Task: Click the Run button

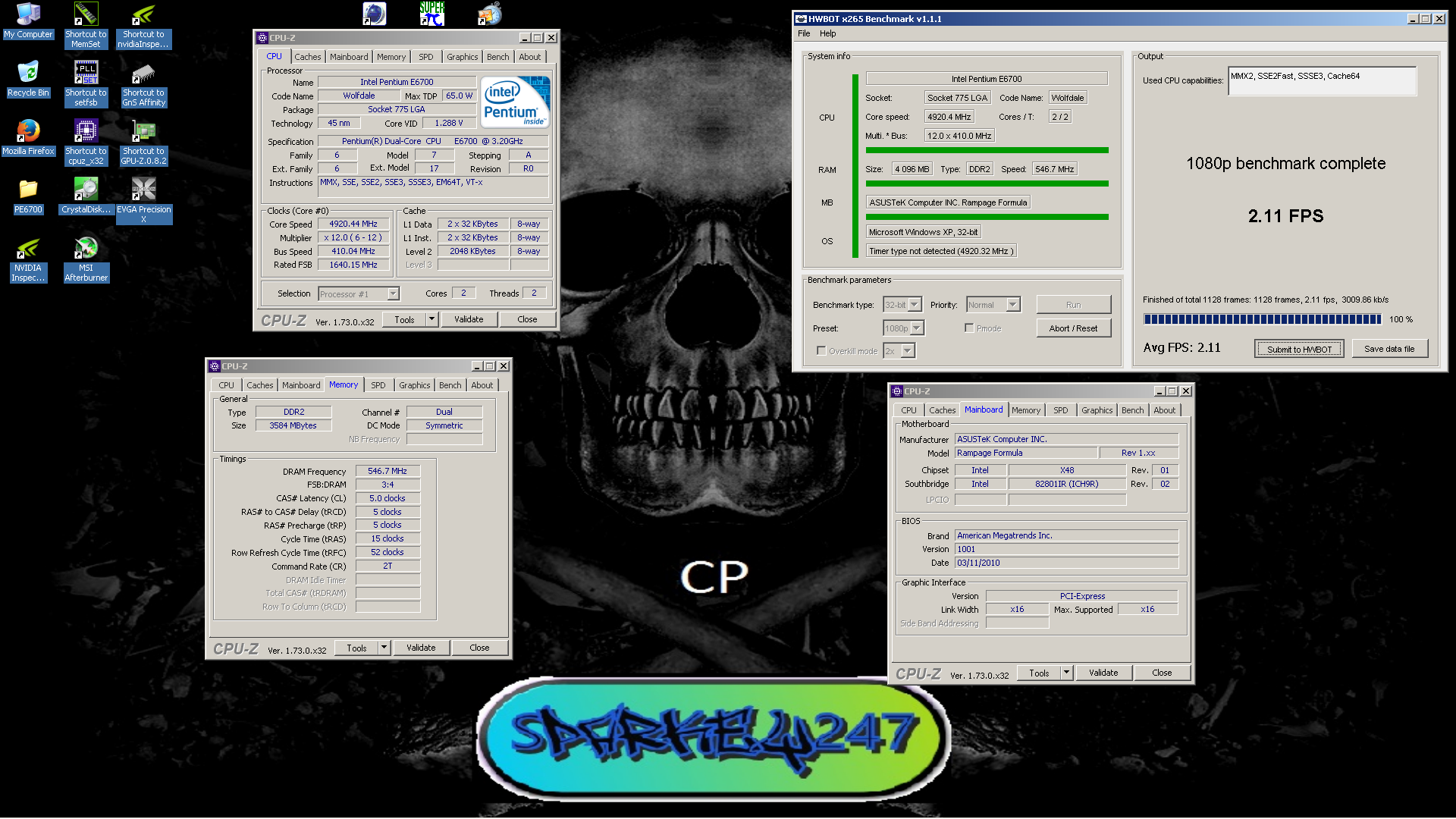Action: [1073, 305]
